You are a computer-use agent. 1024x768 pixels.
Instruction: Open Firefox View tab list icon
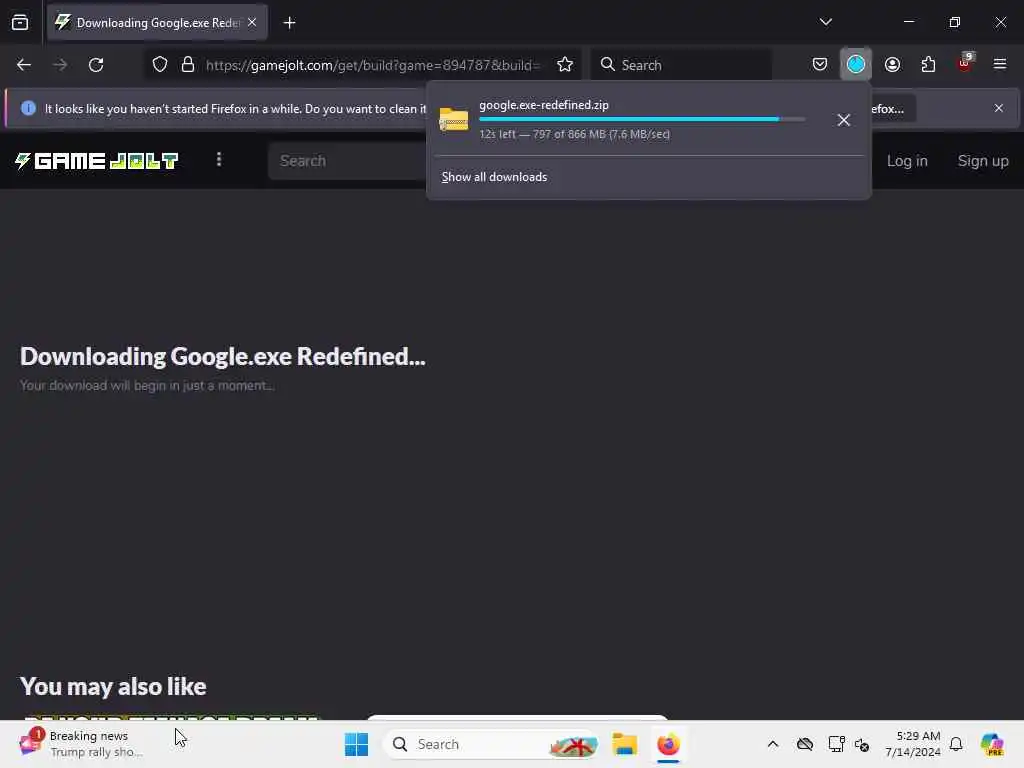pyautogui.click(x=20, y=22)
